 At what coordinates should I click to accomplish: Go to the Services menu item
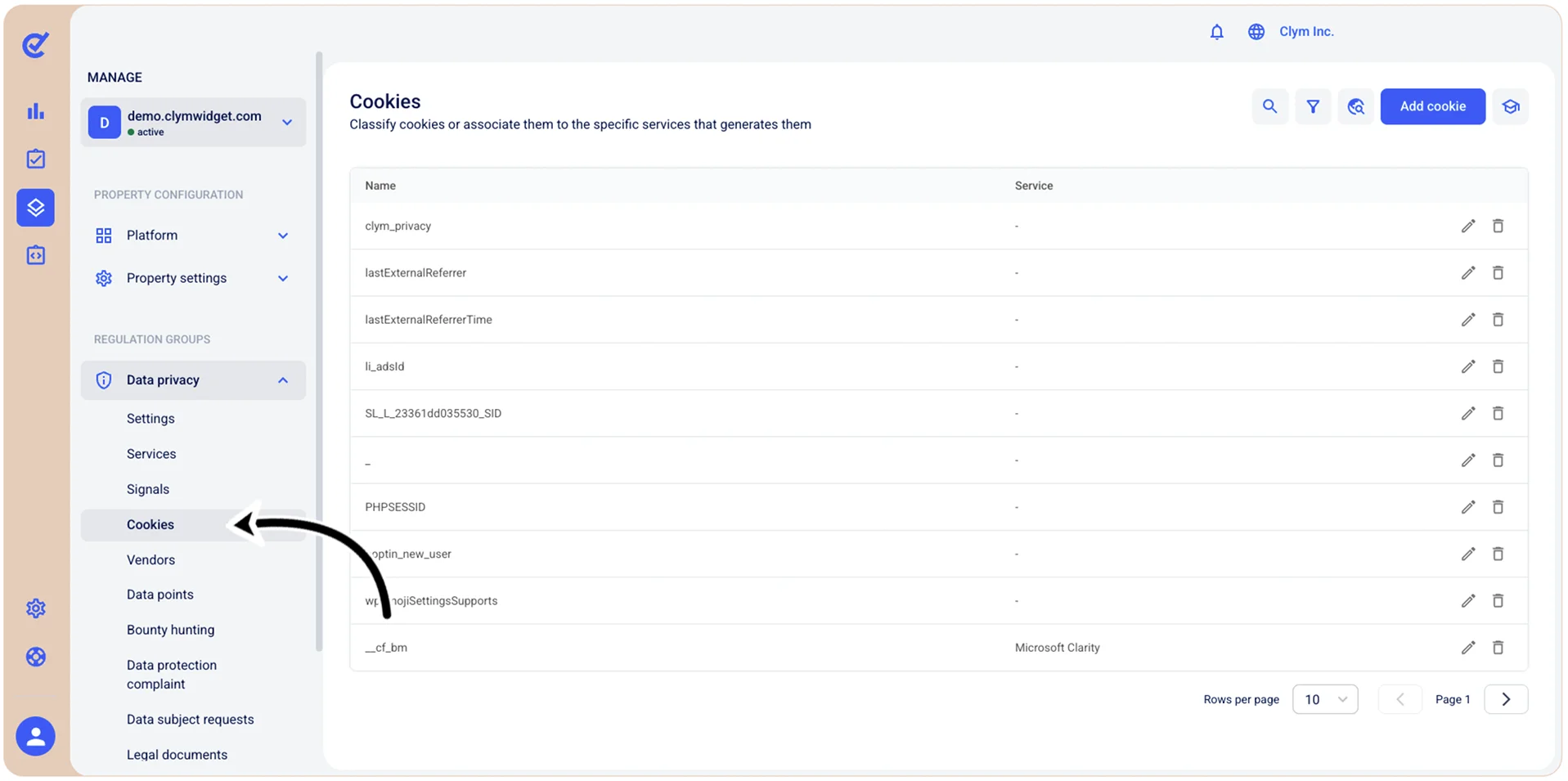pyautogui.click(x=151, y=454)
